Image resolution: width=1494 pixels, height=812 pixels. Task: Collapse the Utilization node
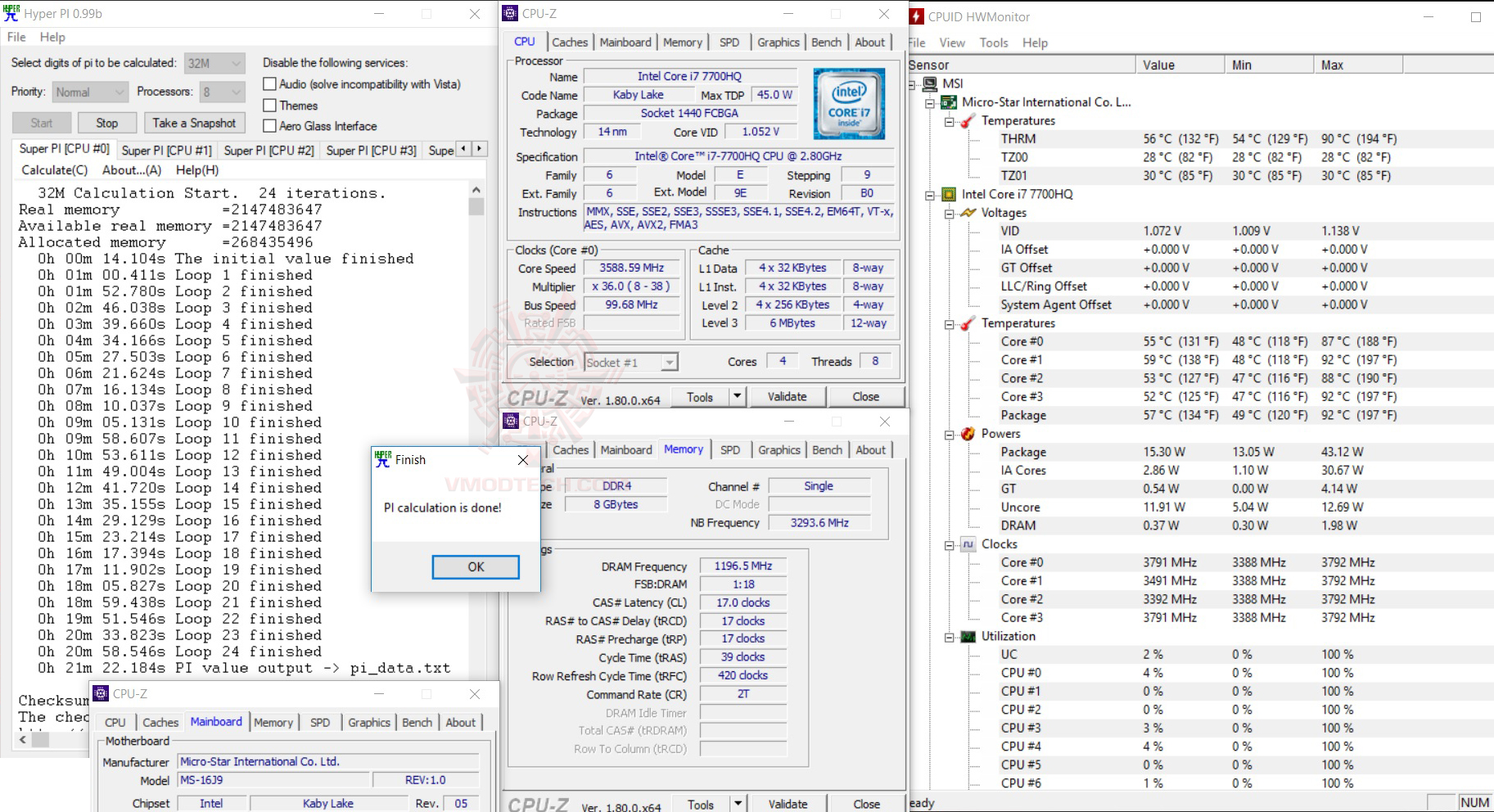[x=949, y=637]
